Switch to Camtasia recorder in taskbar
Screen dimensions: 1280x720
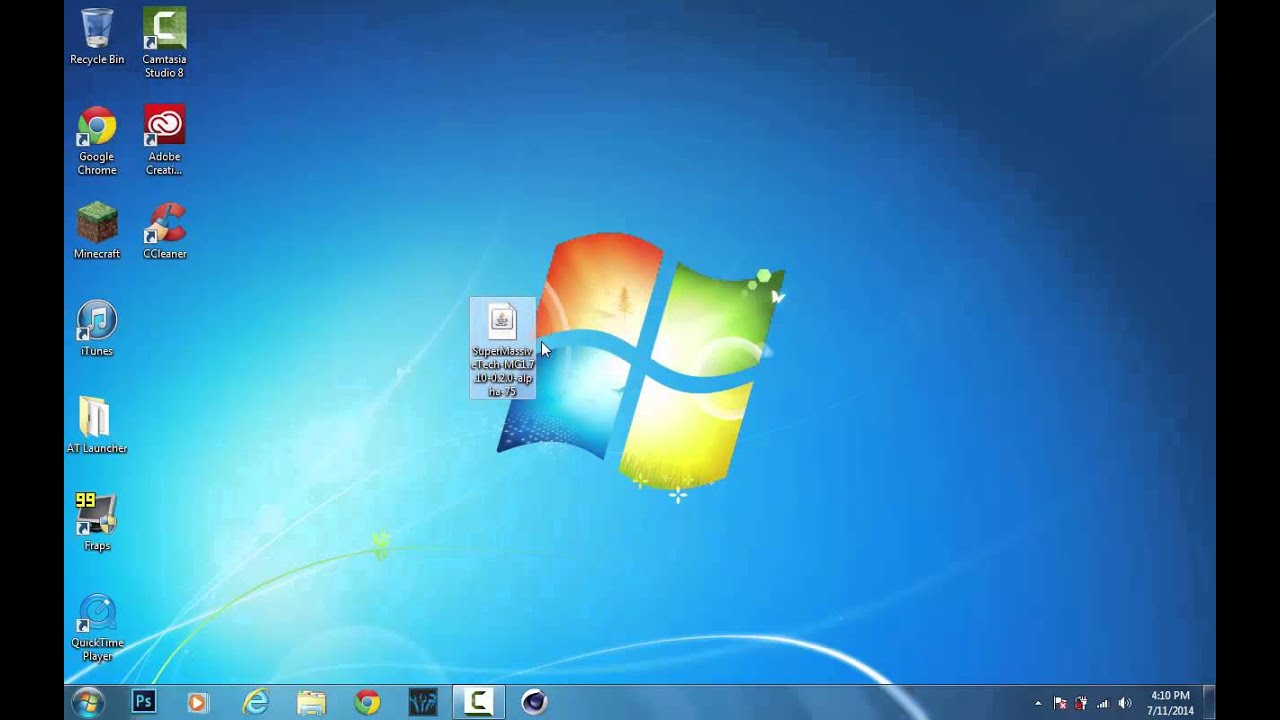coord(478,703)
